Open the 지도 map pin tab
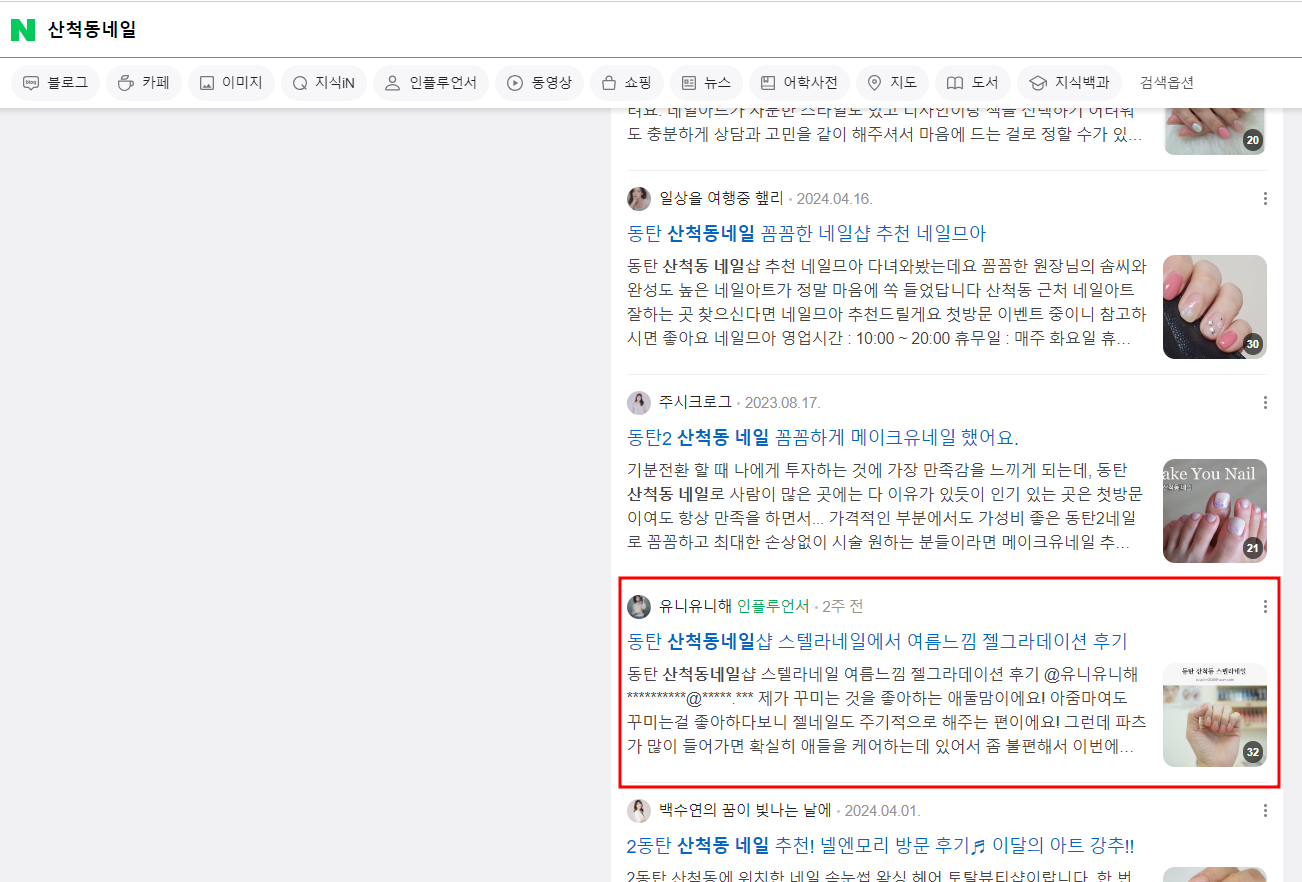Screen dimensions: 1302x882 pyautogui.click(x=892, y=83)
